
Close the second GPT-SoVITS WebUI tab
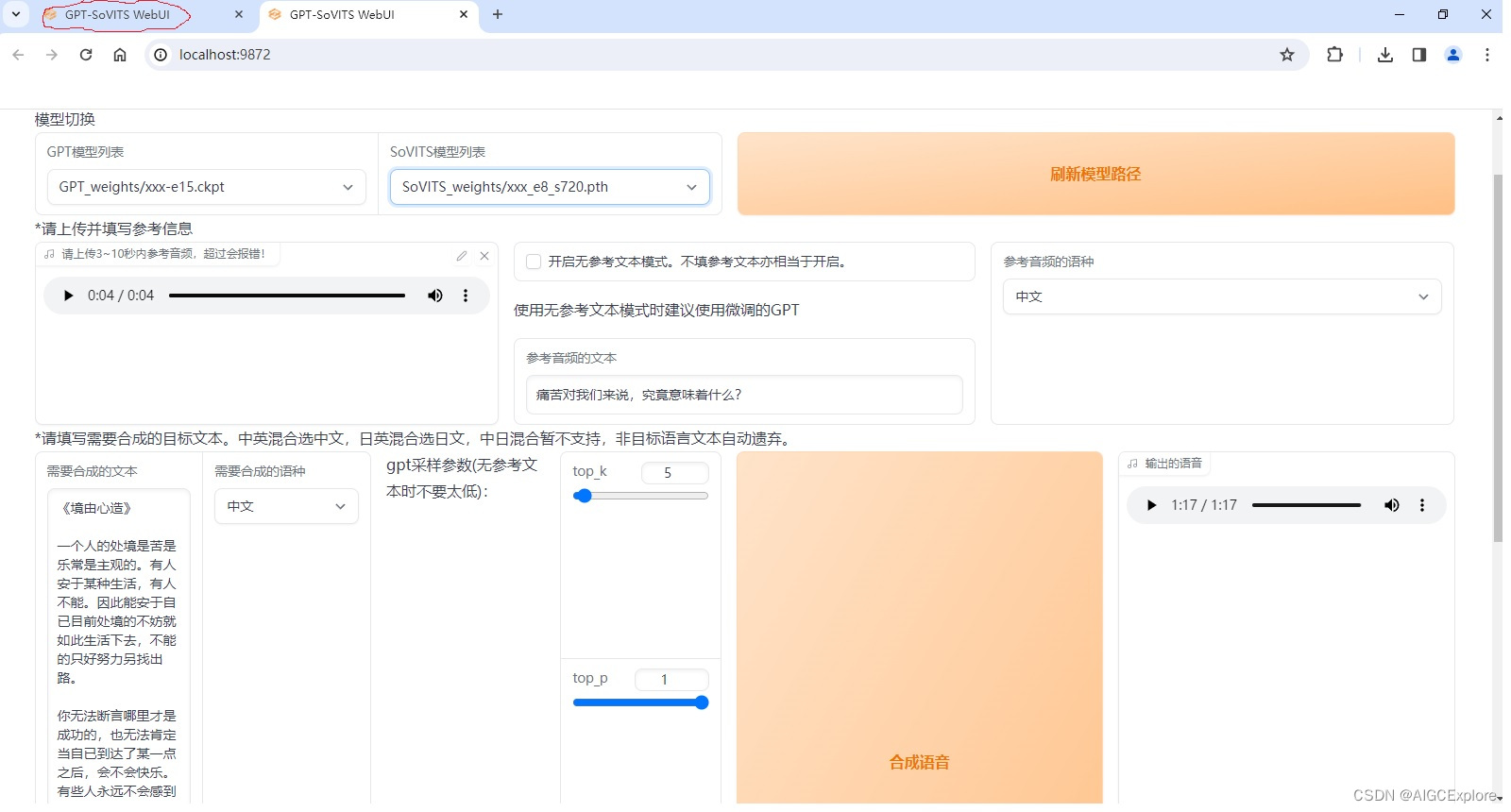[464, 14]
